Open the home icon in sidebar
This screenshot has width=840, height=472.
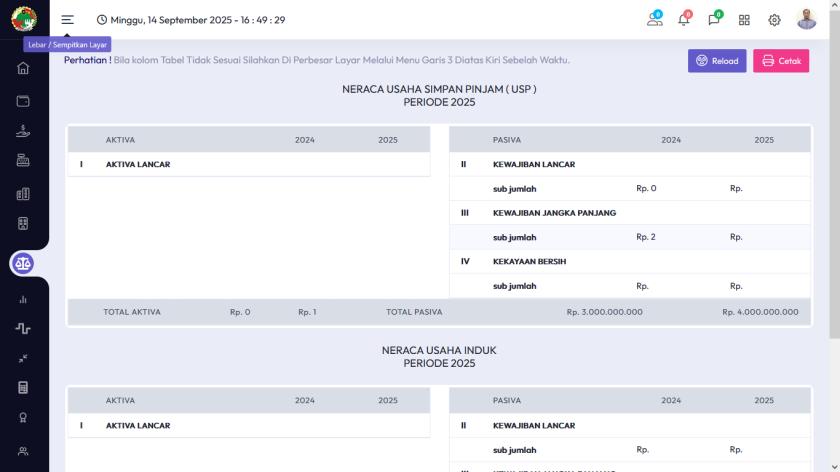click(x=23, y=68)
